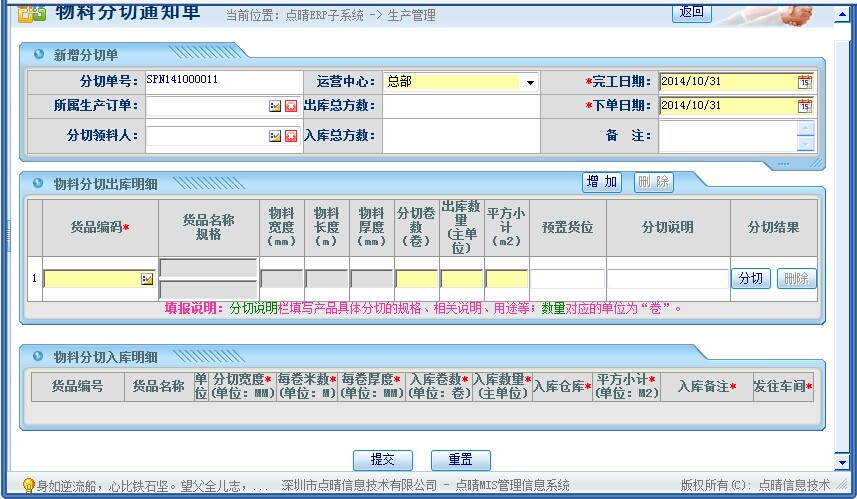Click the 分切卷数 input in row 1
Screen dimensions: 857x499
(416, 279)
